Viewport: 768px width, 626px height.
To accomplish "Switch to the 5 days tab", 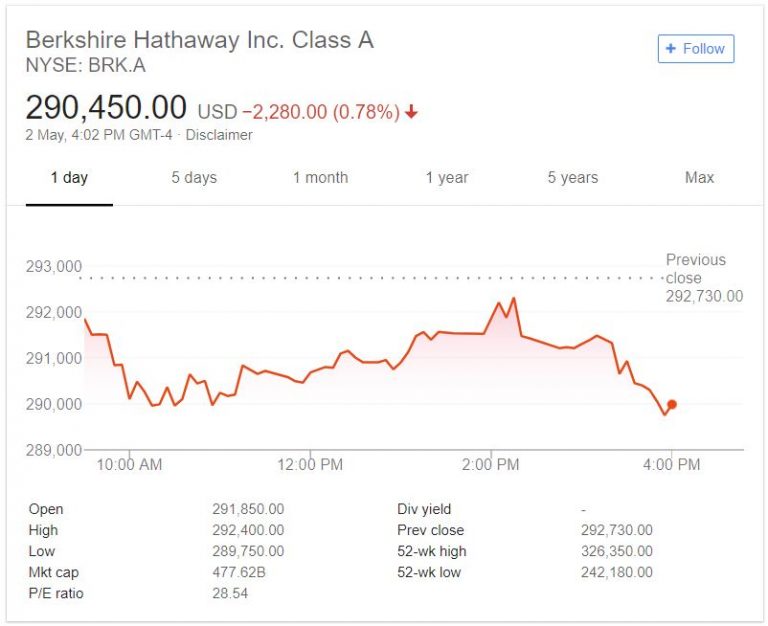I will point(194,178).
